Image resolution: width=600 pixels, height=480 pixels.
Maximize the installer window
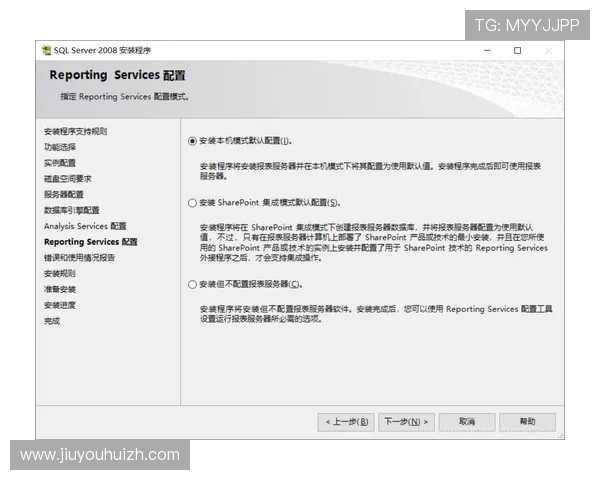tap(517, 50)
